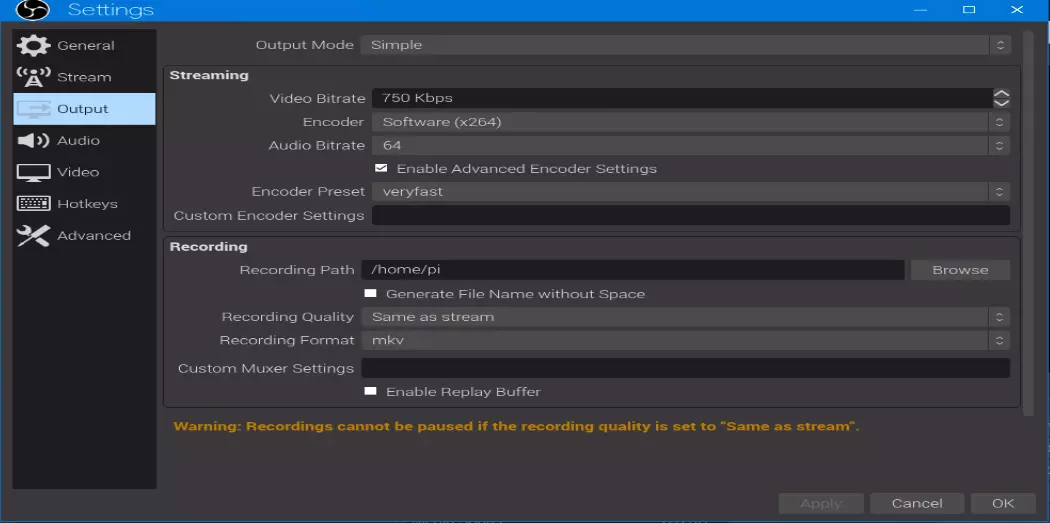Increase Video Bitrate with up arrow
The width and height of the screenshot is (1050, 523).
(1001, 93)
